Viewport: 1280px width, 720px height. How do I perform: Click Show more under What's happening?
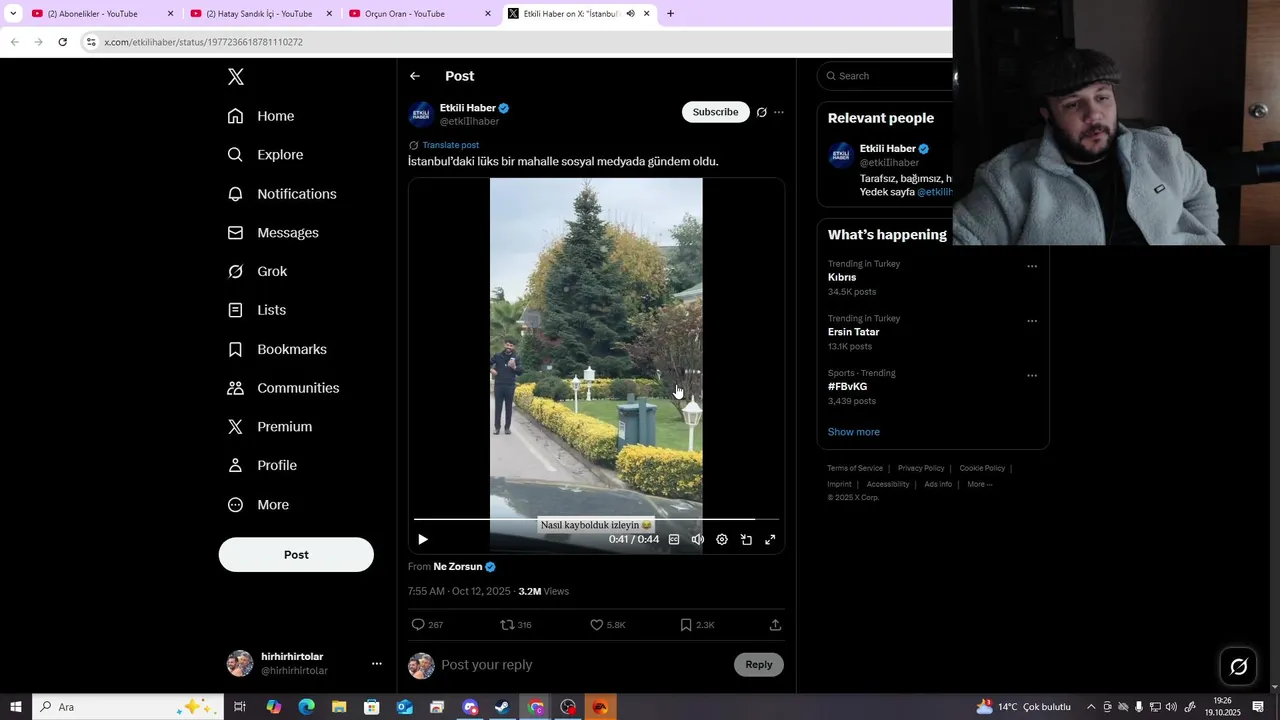point(854,432)
